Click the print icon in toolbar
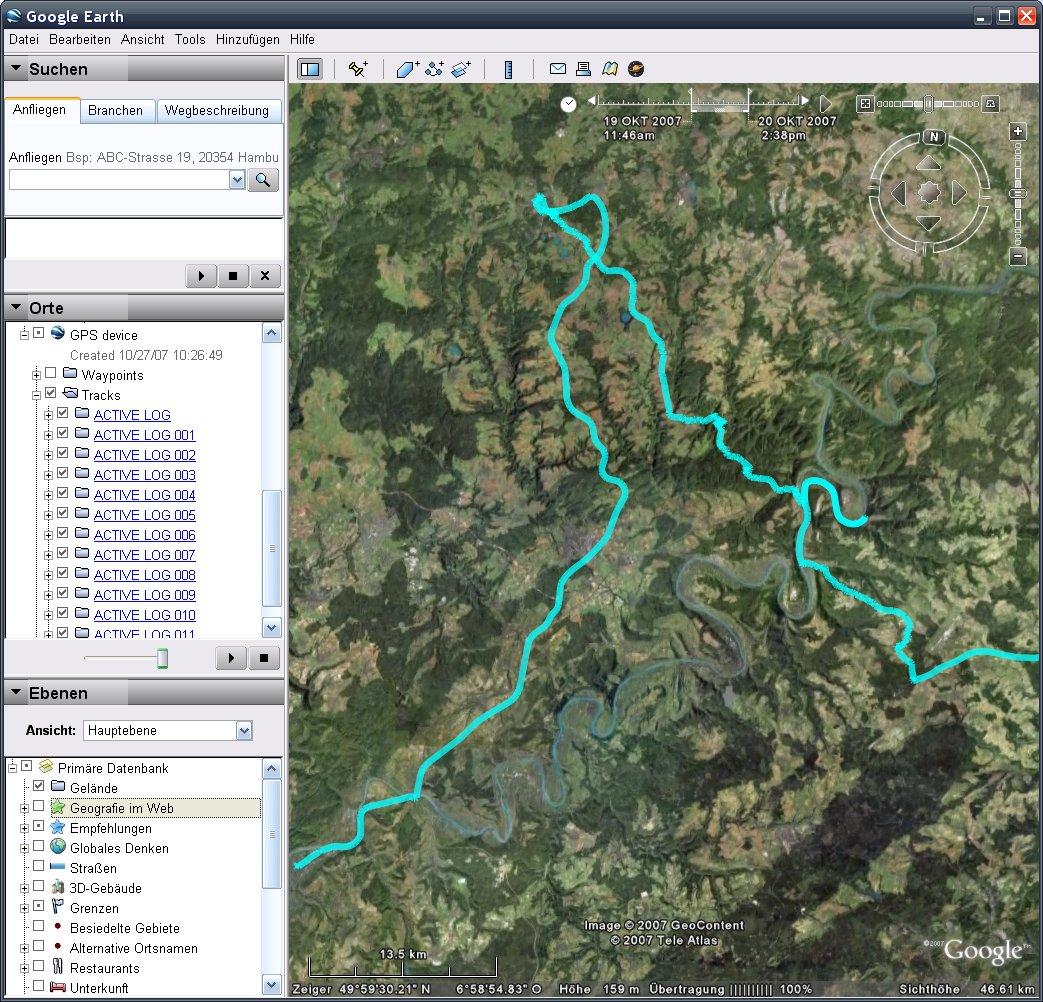 [x=584, y=69]
